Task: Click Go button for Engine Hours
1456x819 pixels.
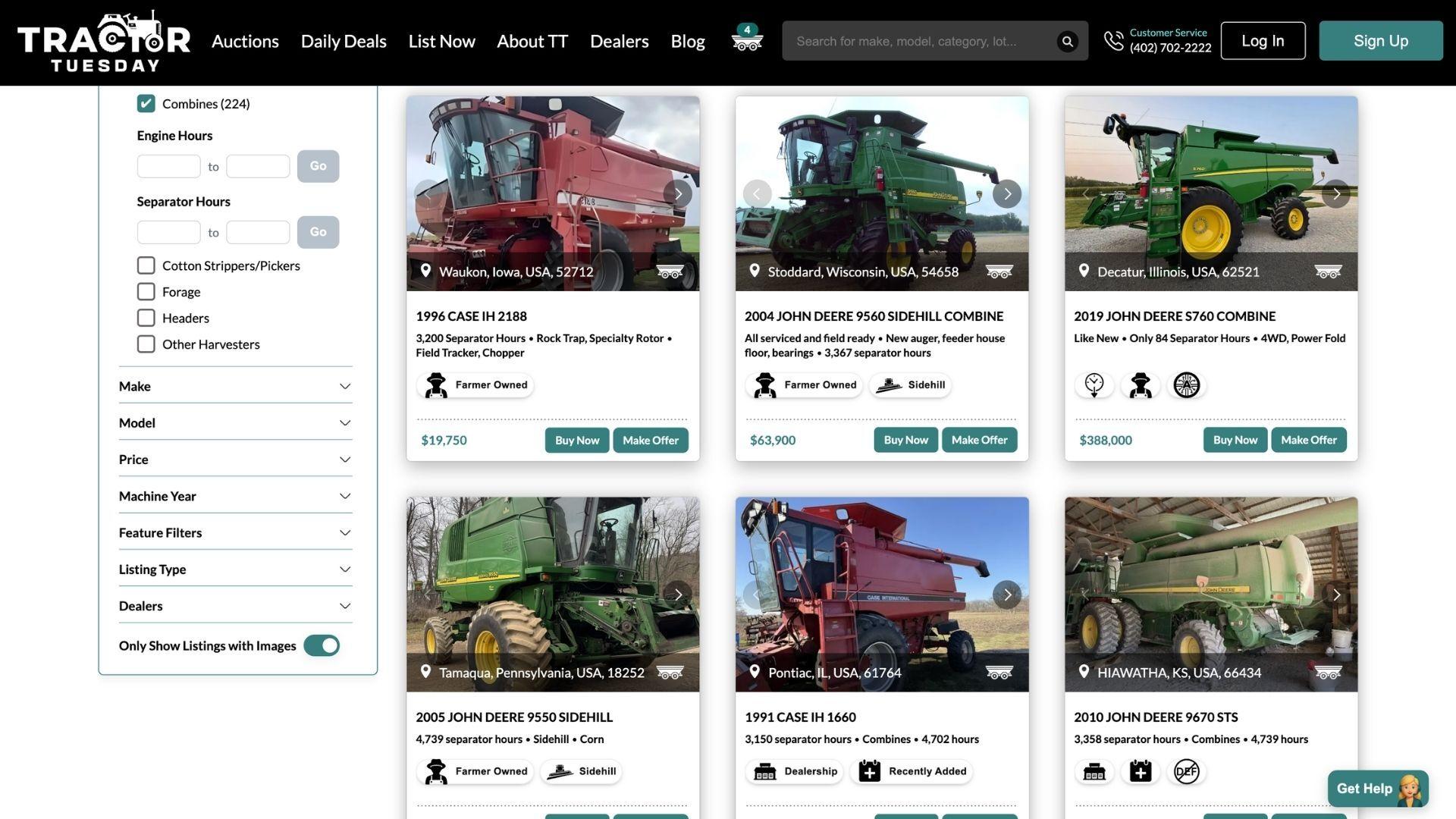Action: [x=318, y=166]
